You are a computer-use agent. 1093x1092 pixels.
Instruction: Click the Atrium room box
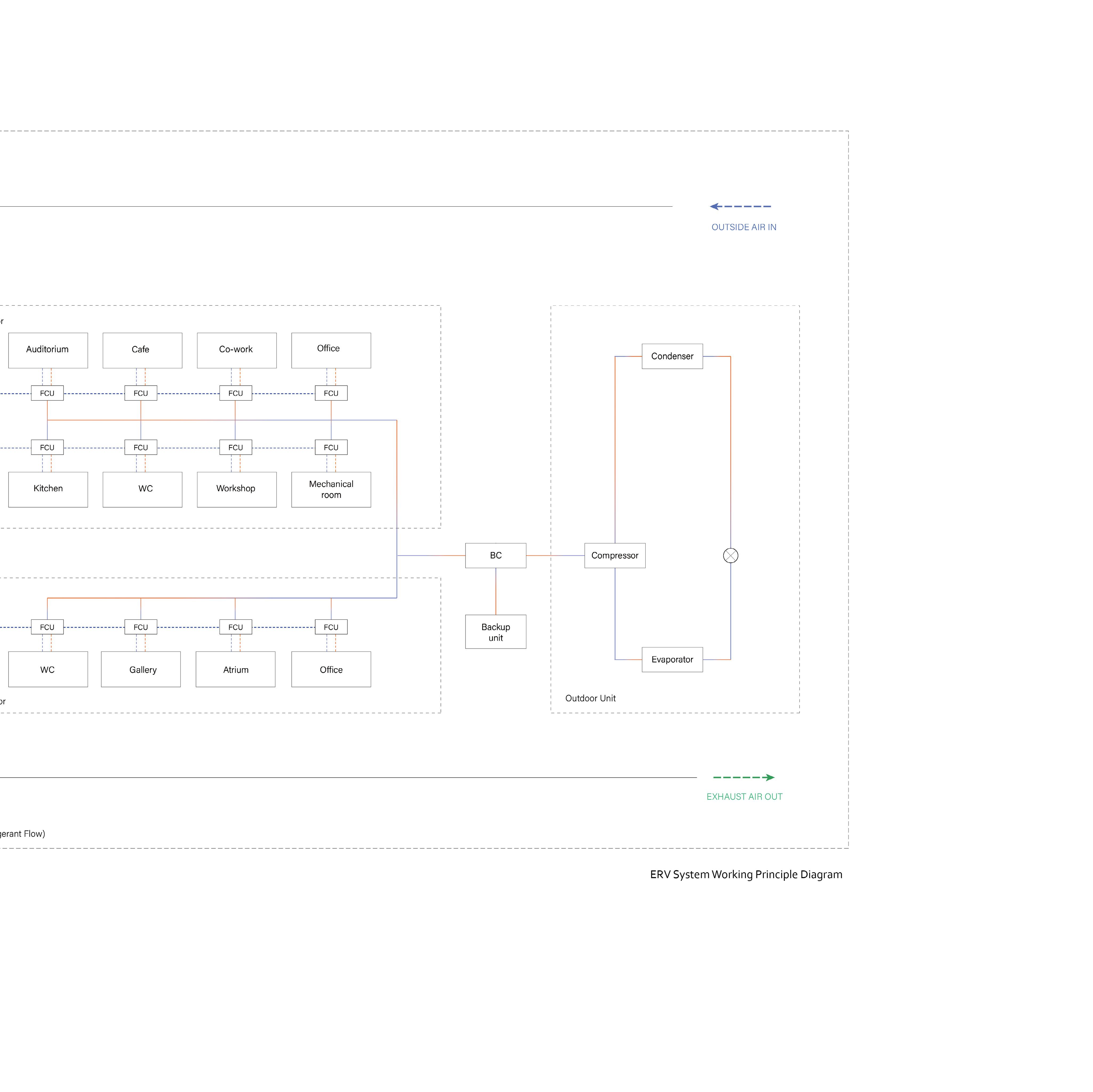[235, 669]
